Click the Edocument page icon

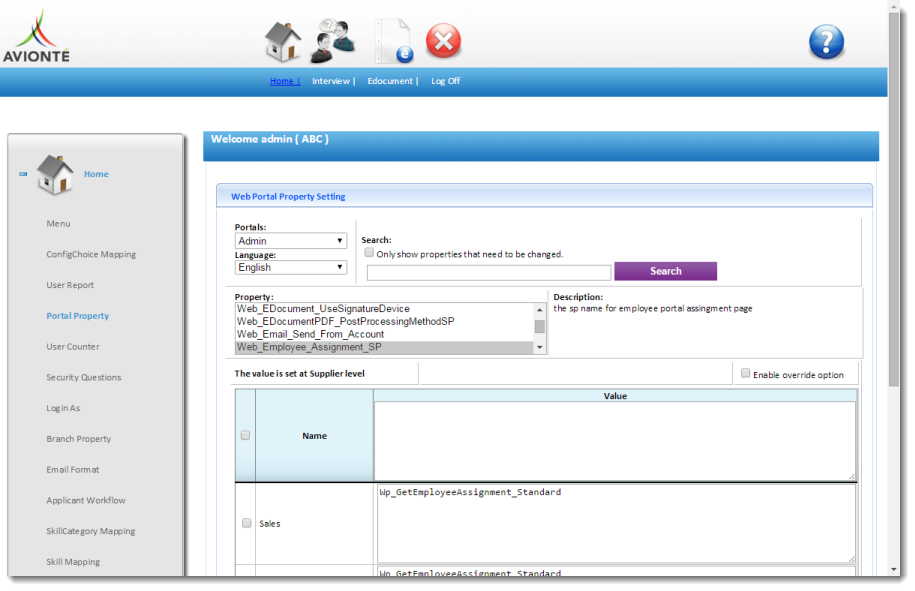[x=393, y=42]
